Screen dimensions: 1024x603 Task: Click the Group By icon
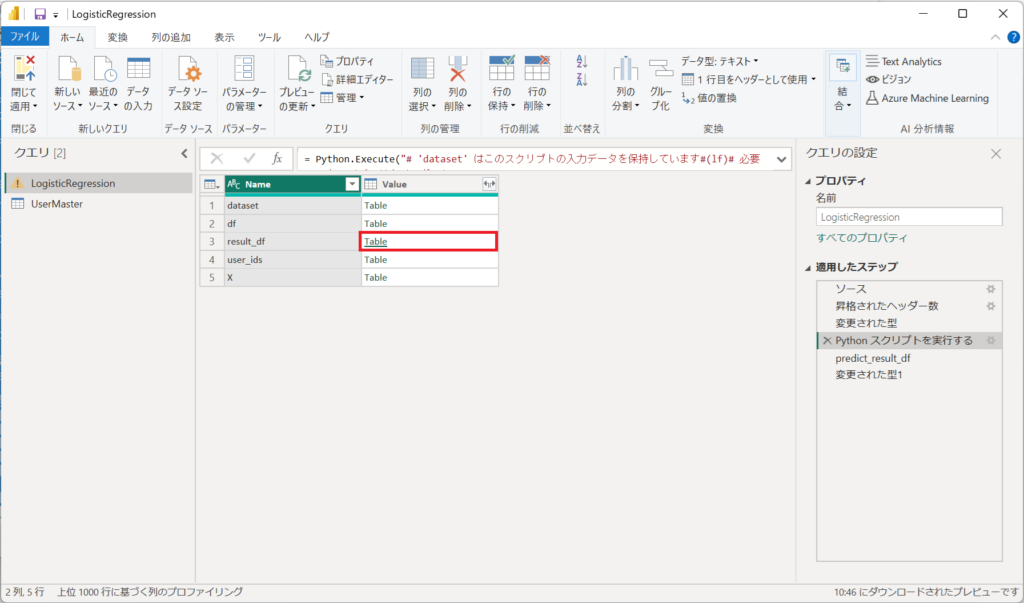pos(660,69)
